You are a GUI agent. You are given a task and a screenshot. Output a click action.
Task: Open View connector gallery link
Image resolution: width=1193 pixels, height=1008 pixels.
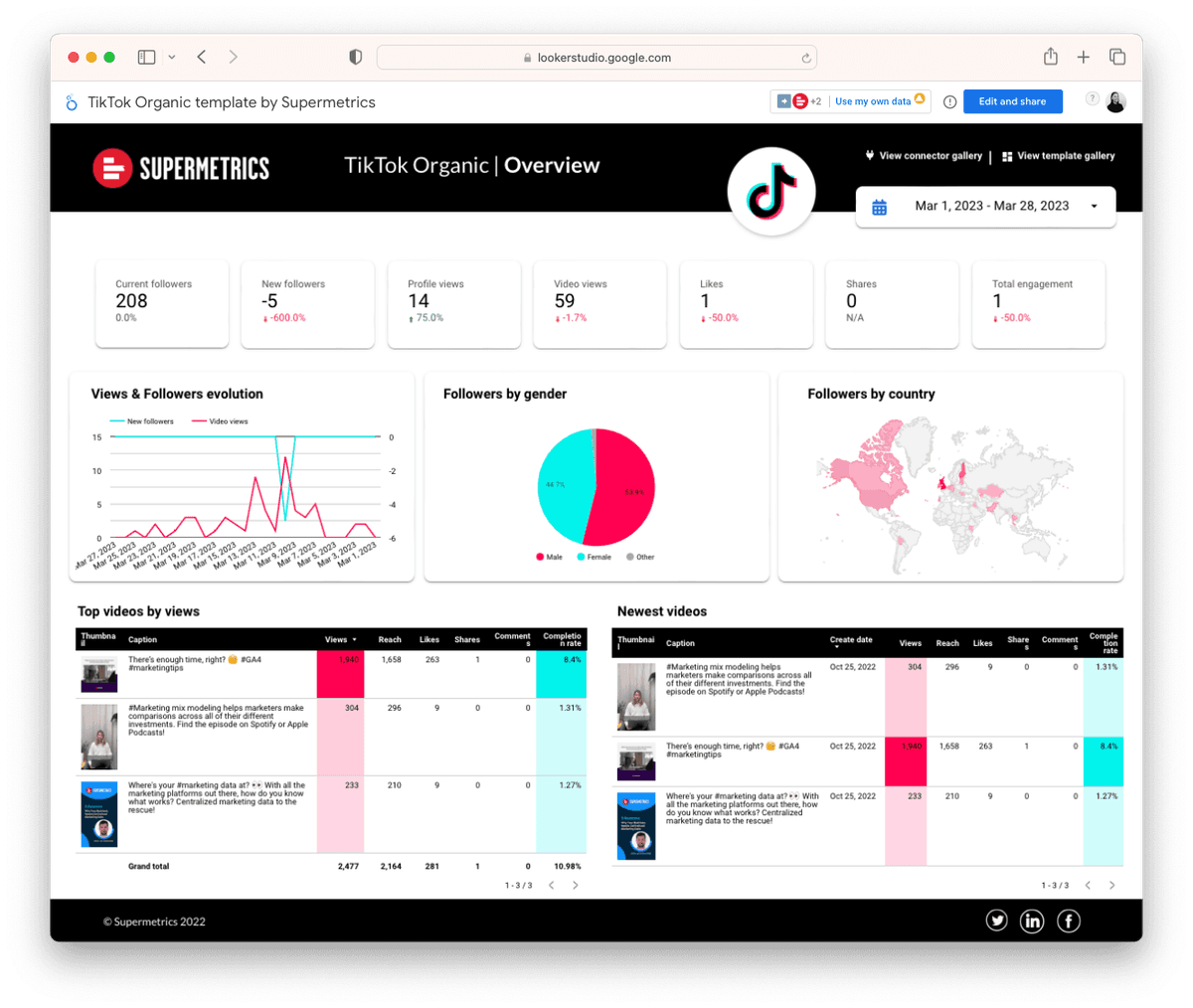[924, 156]
